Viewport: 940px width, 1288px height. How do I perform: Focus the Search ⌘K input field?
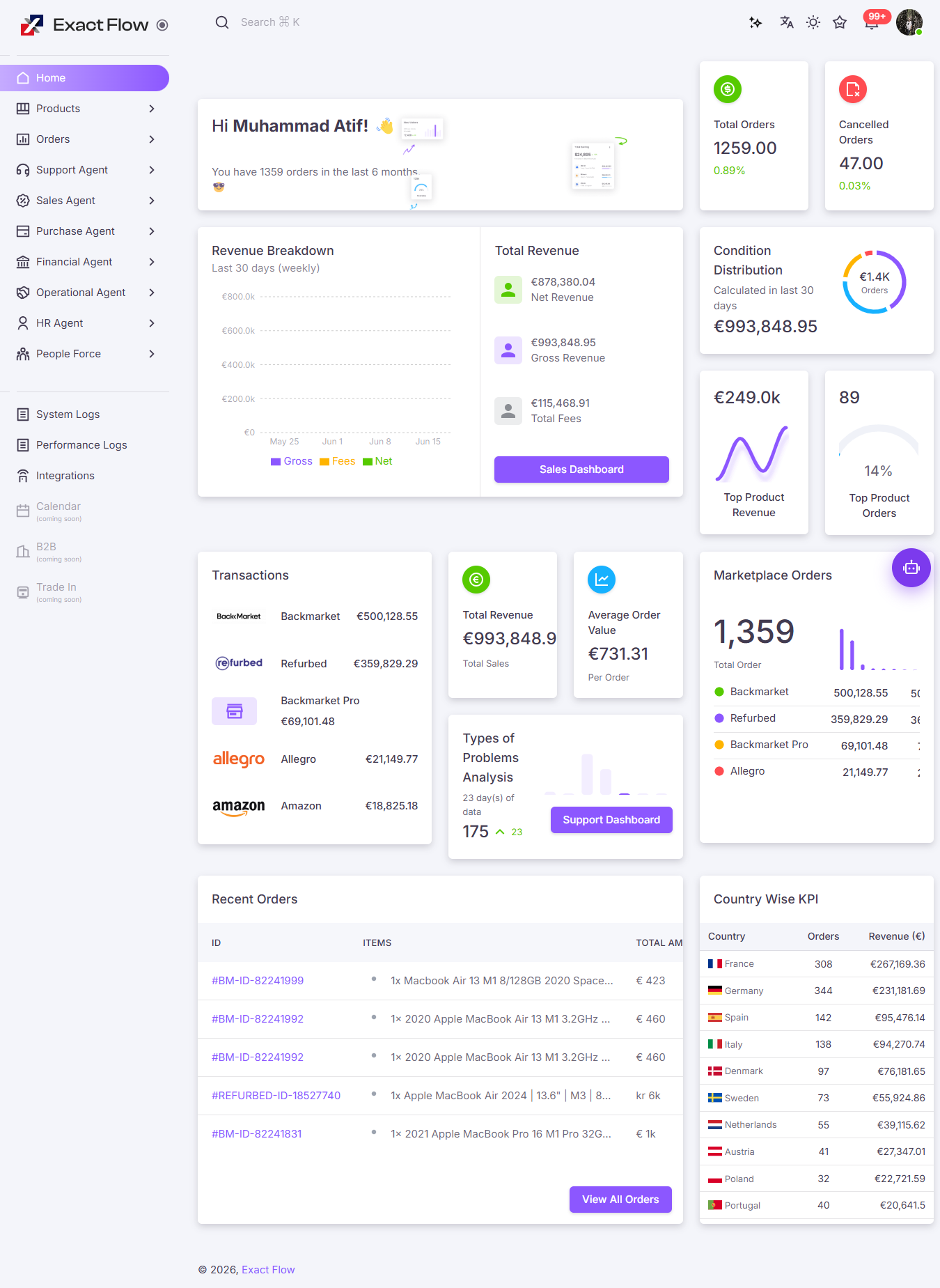click(x=270, y=22)
